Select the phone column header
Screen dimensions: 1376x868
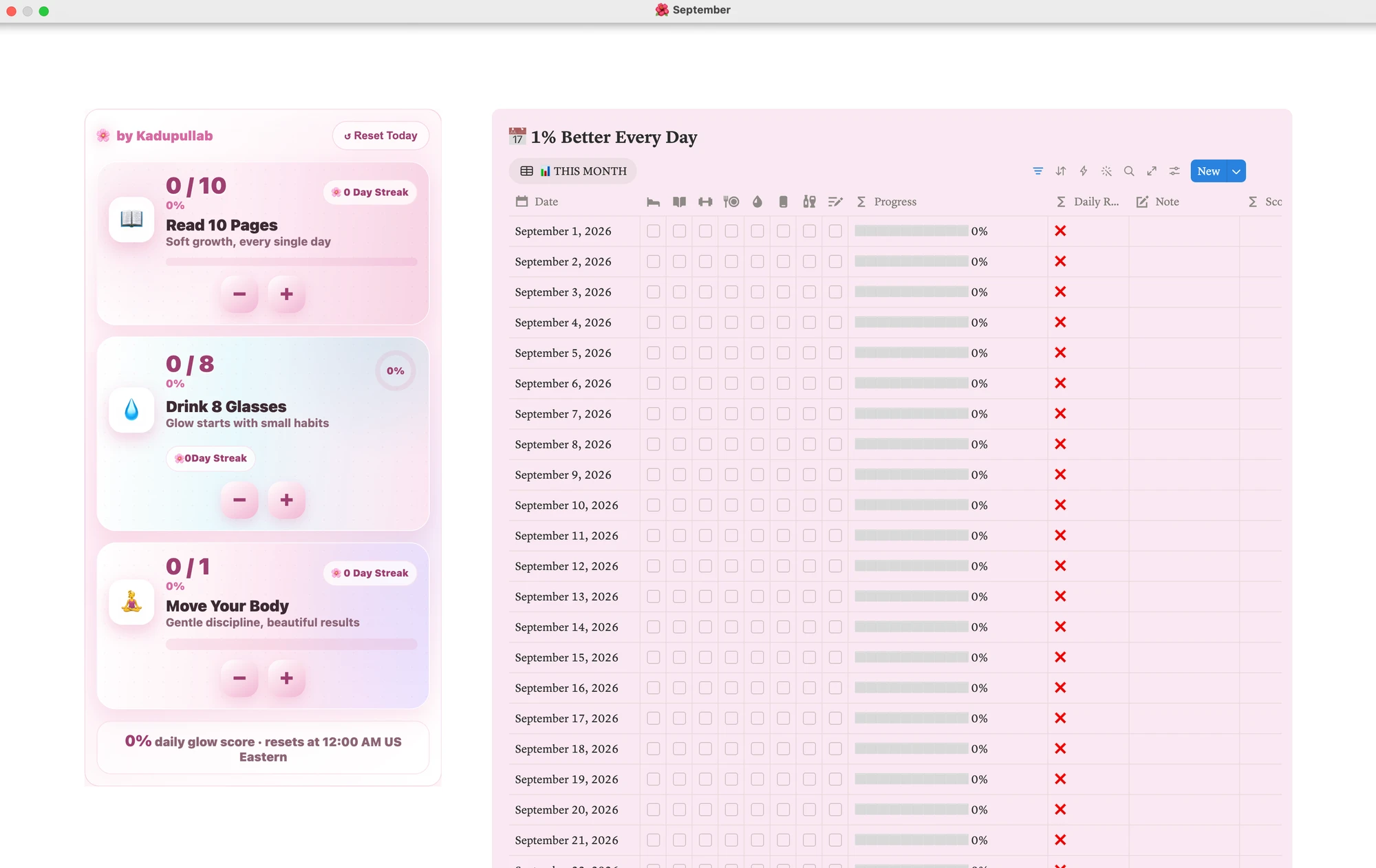(783, 202)
